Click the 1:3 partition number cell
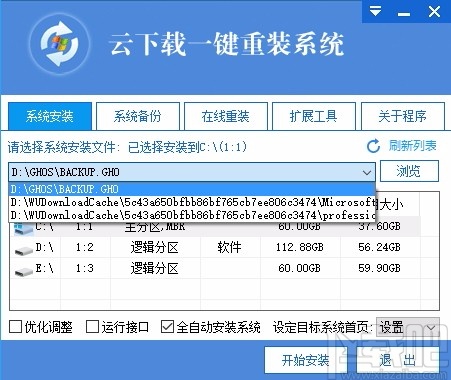This screenshot has width=451, height=380. pyautogui.click(x=85, y=268)
